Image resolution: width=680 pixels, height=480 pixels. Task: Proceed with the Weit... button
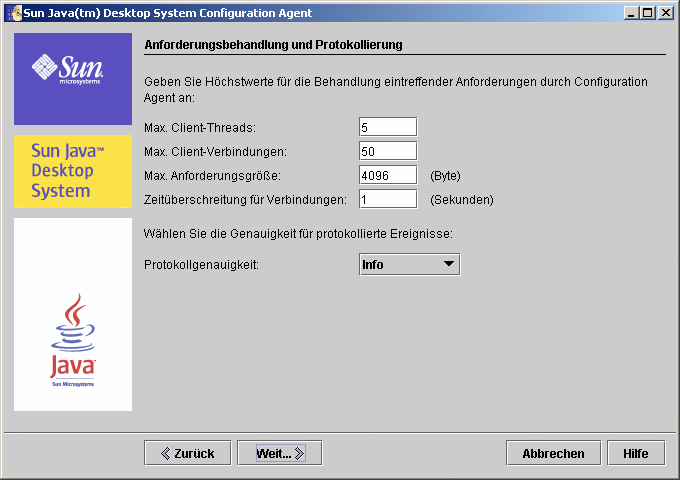280,453
